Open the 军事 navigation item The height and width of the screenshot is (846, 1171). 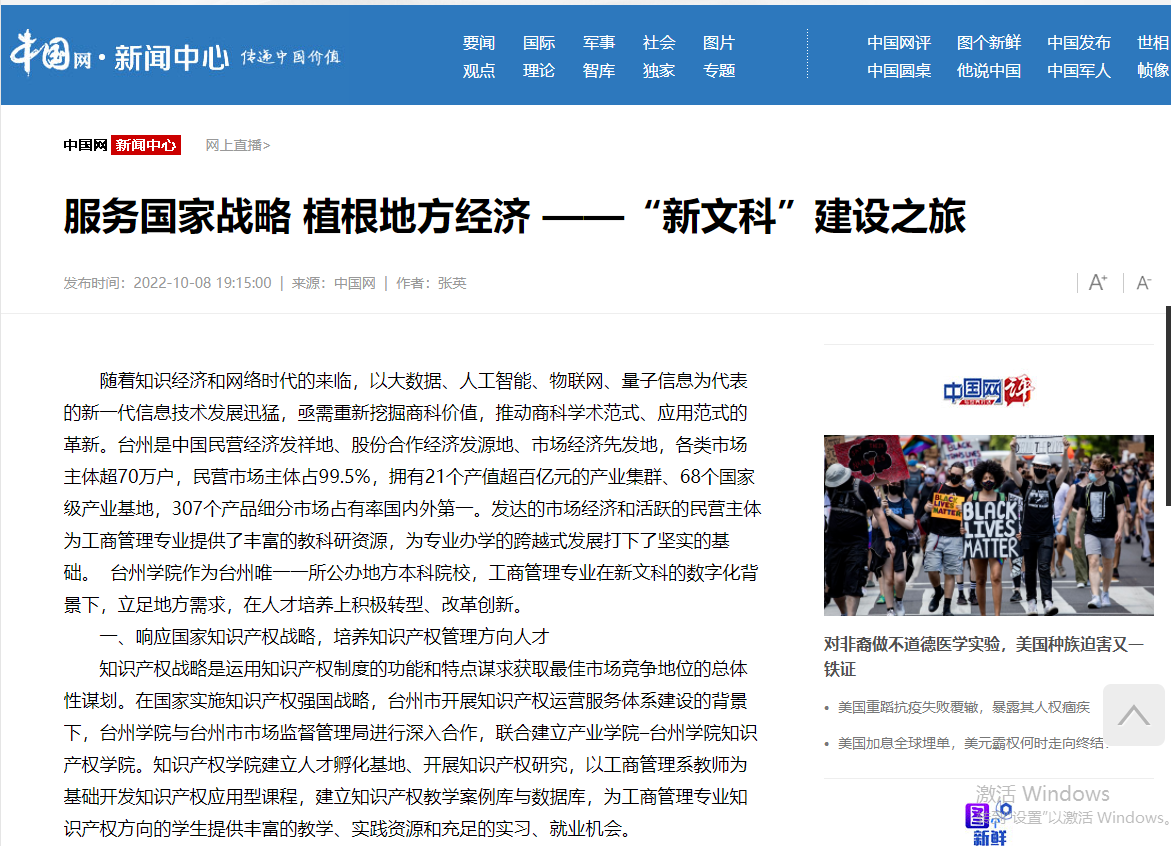[599, 43]
